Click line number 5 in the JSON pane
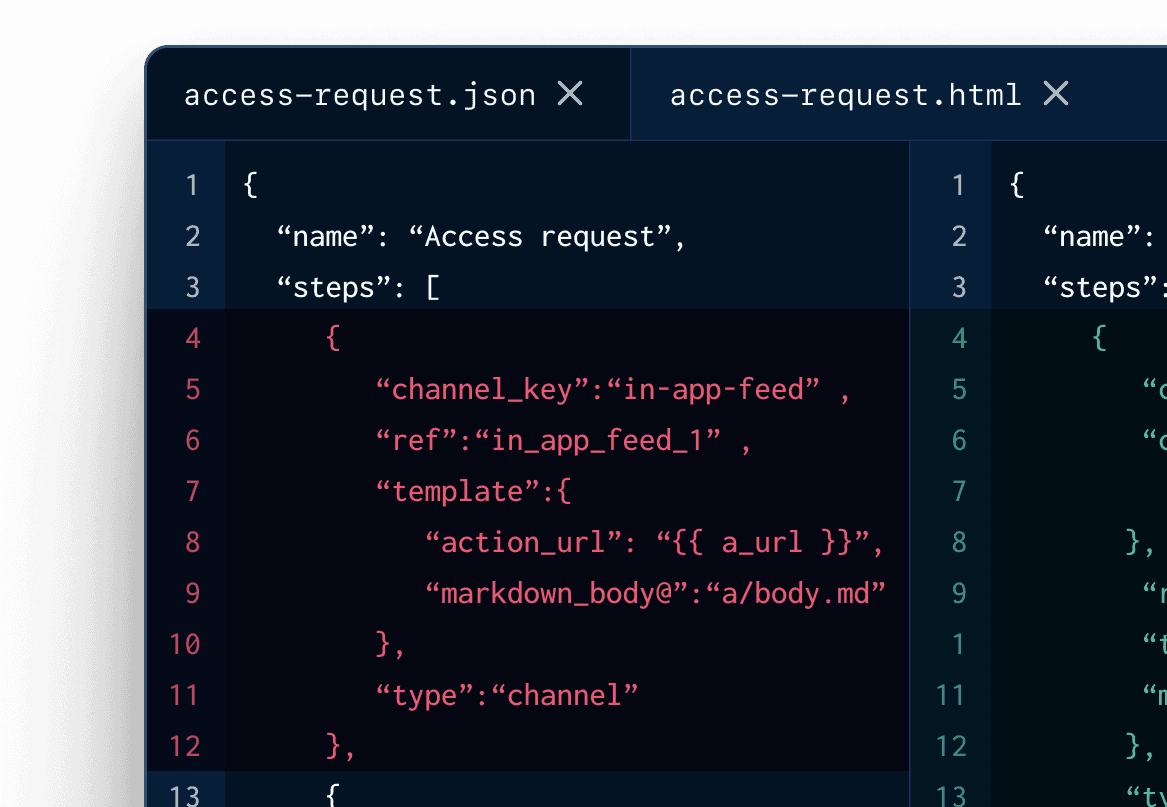The height and width of the screenshot is (807, 1167). pyautogui.click(x=189, y=389)
